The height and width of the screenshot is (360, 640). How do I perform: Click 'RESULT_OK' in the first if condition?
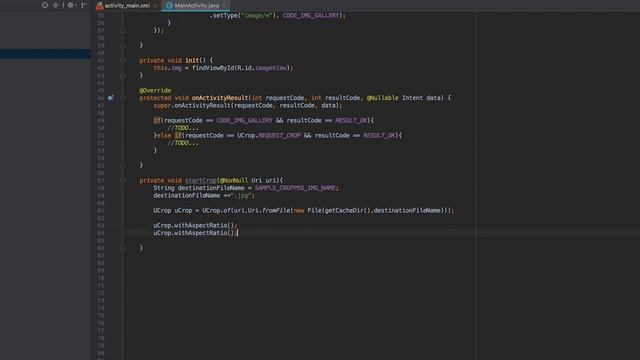pyautogui.click(x=351, y=120)
